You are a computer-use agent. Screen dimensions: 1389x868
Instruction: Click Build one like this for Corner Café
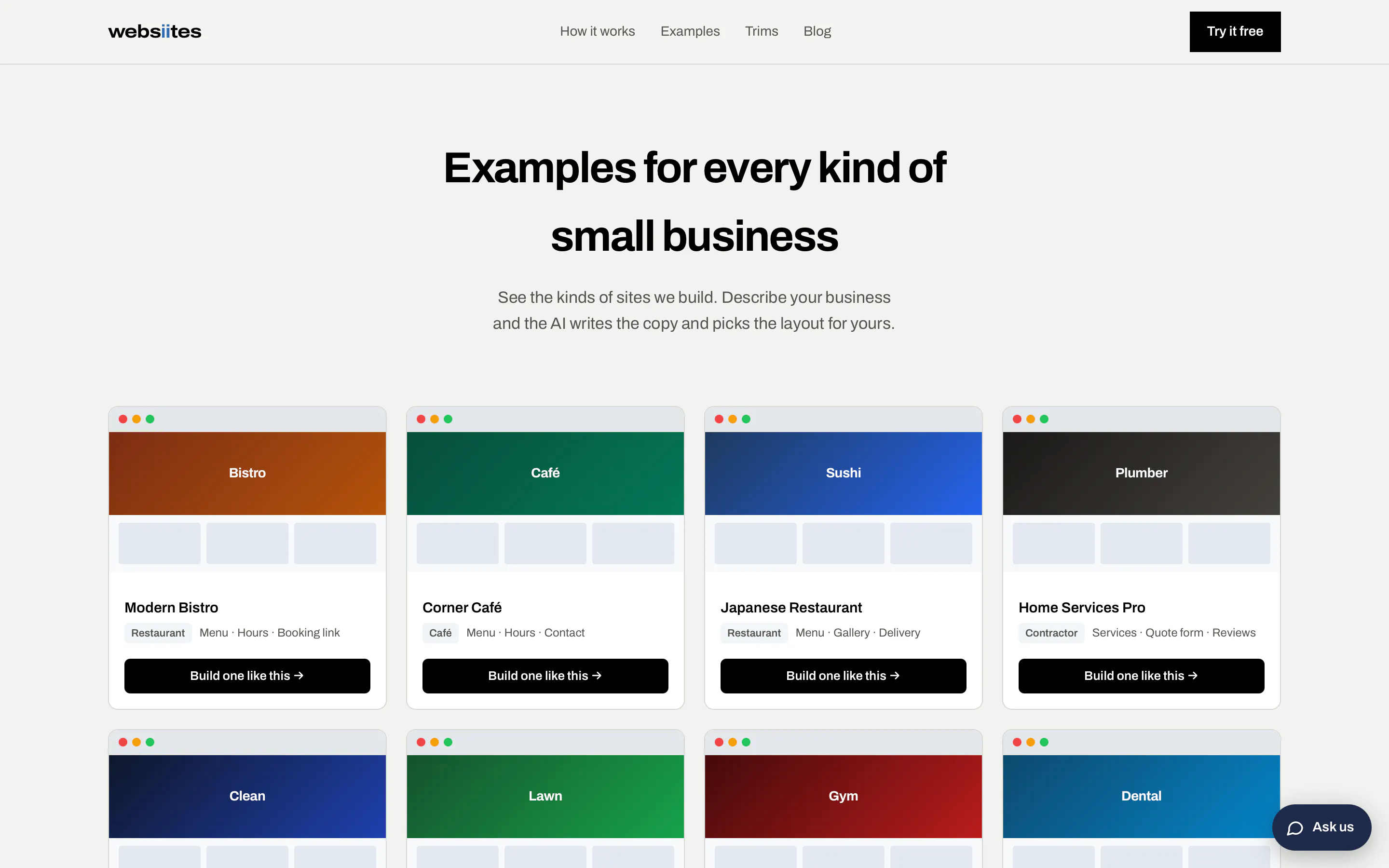pos(545,676)
